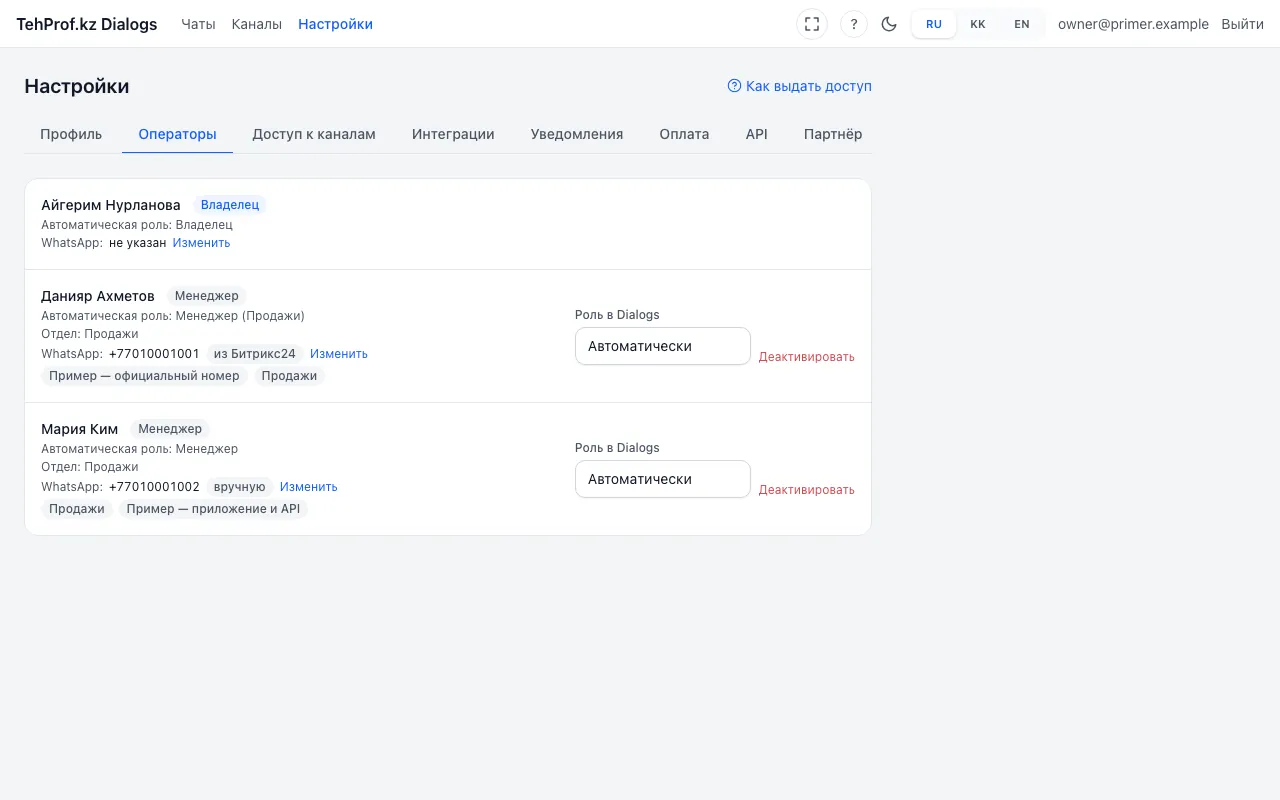Image resolution: width=1280 pixels, height=800 pixels.
Task: Toggle fullscreen mode icon
Action: [812, 24]
